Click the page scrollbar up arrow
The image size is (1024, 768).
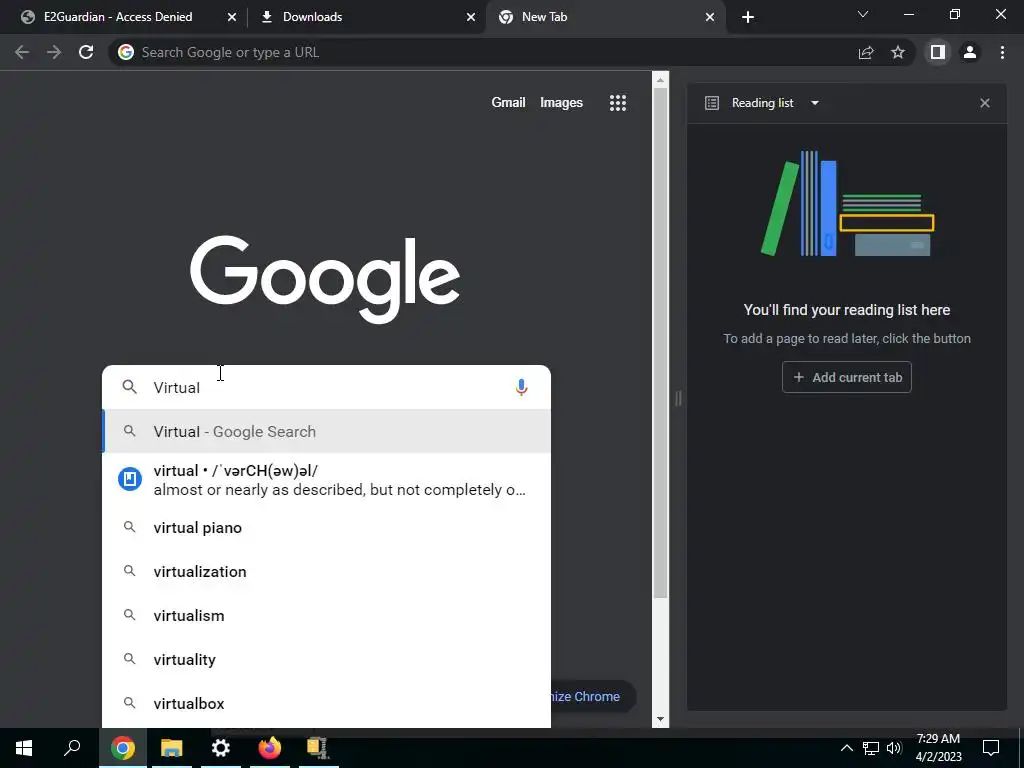pyautogui.click(x=660, y=80)
